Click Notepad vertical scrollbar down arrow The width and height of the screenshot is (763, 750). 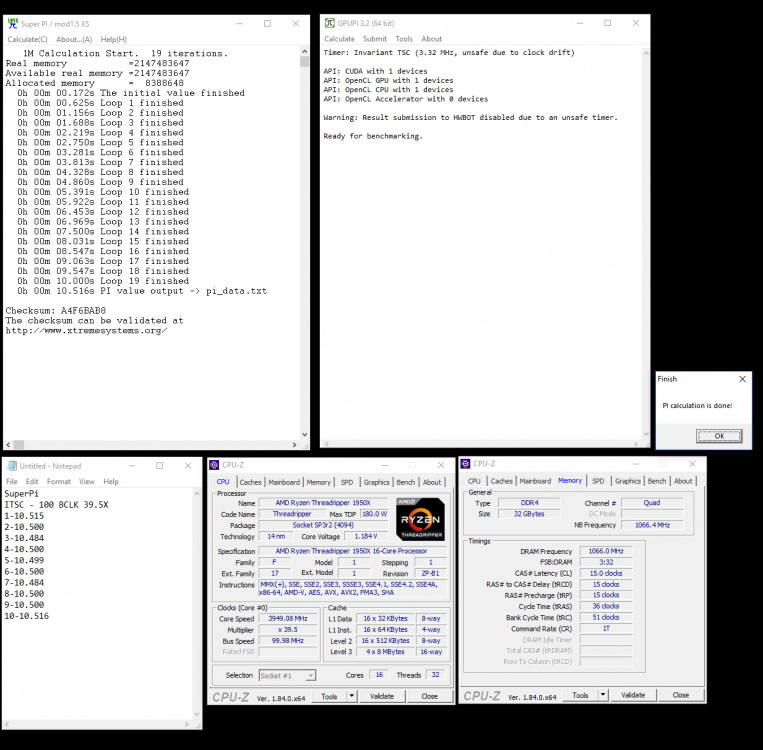197,714
